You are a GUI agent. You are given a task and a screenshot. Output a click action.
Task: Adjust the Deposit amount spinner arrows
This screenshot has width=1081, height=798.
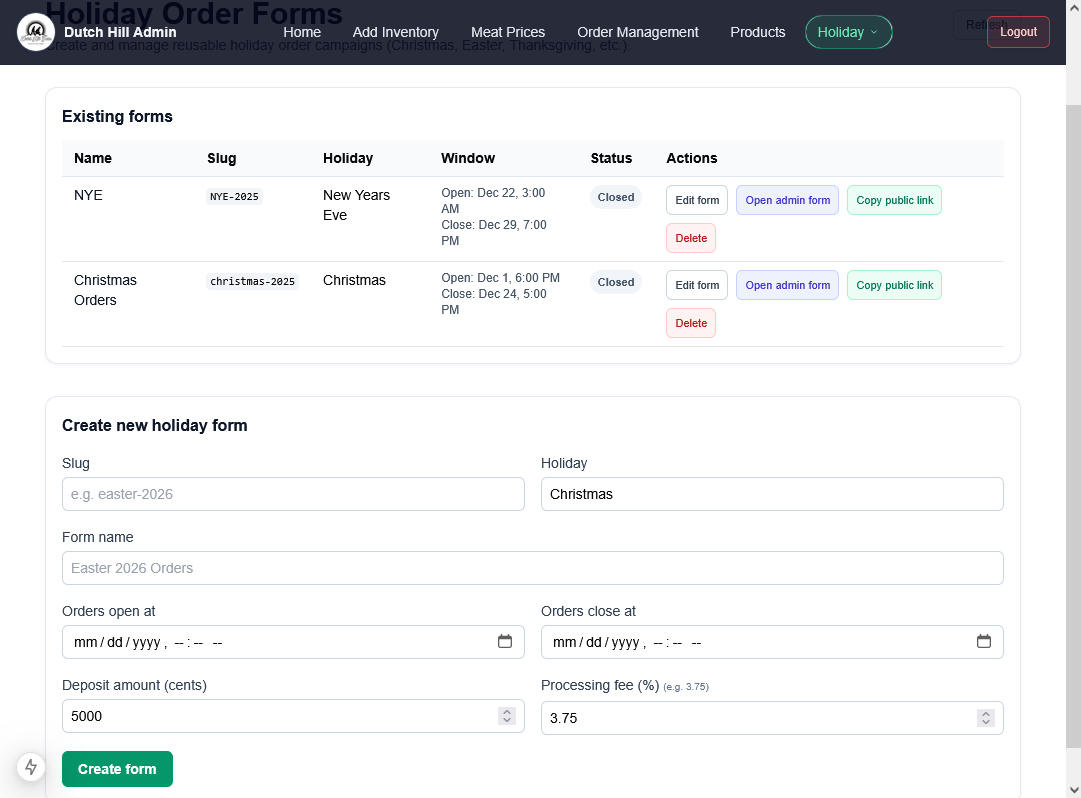point(507,716)
